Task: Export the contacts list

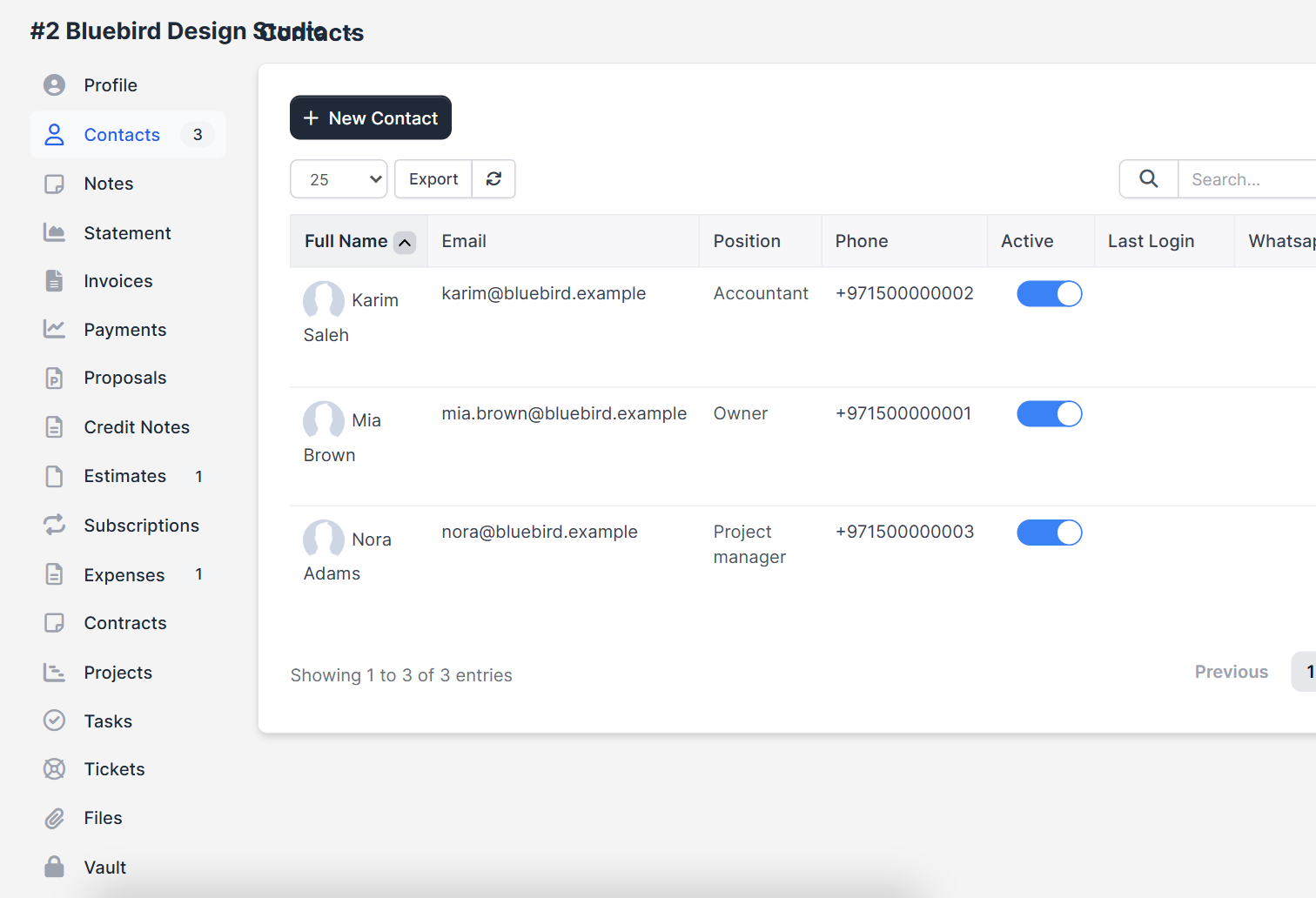Action: pos(433,178)
